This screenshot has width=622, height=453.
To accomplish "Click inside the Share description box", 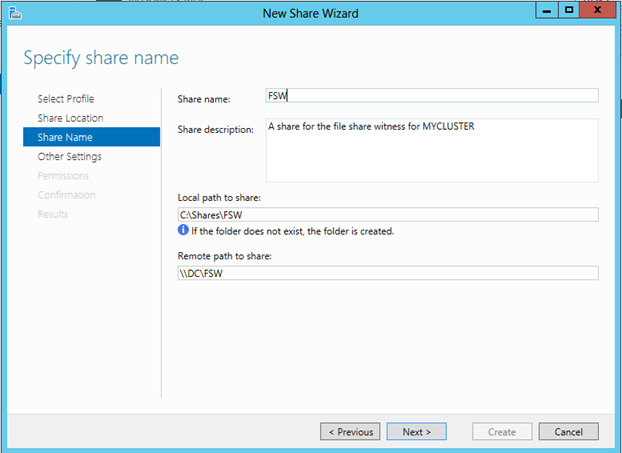I will click(x=430, y=149).
